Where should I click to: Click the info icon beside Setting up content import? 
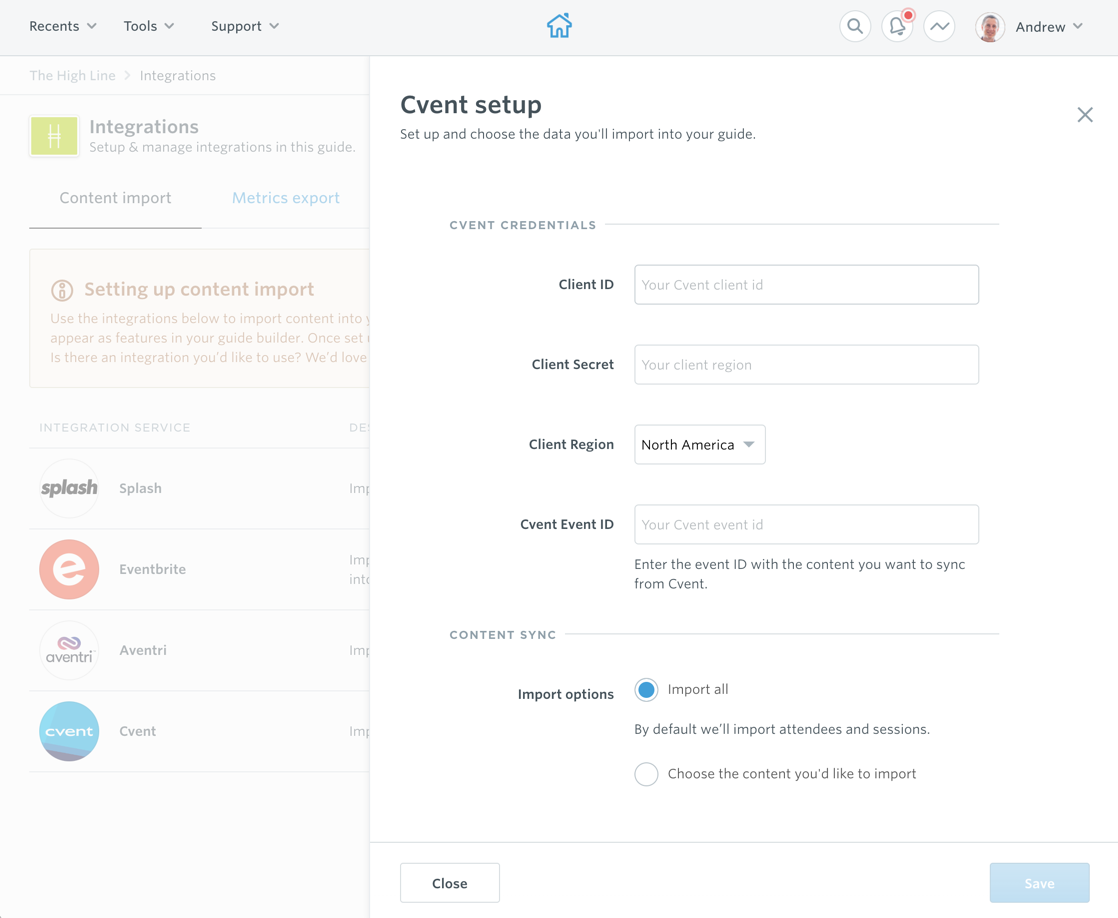point(62,290)
